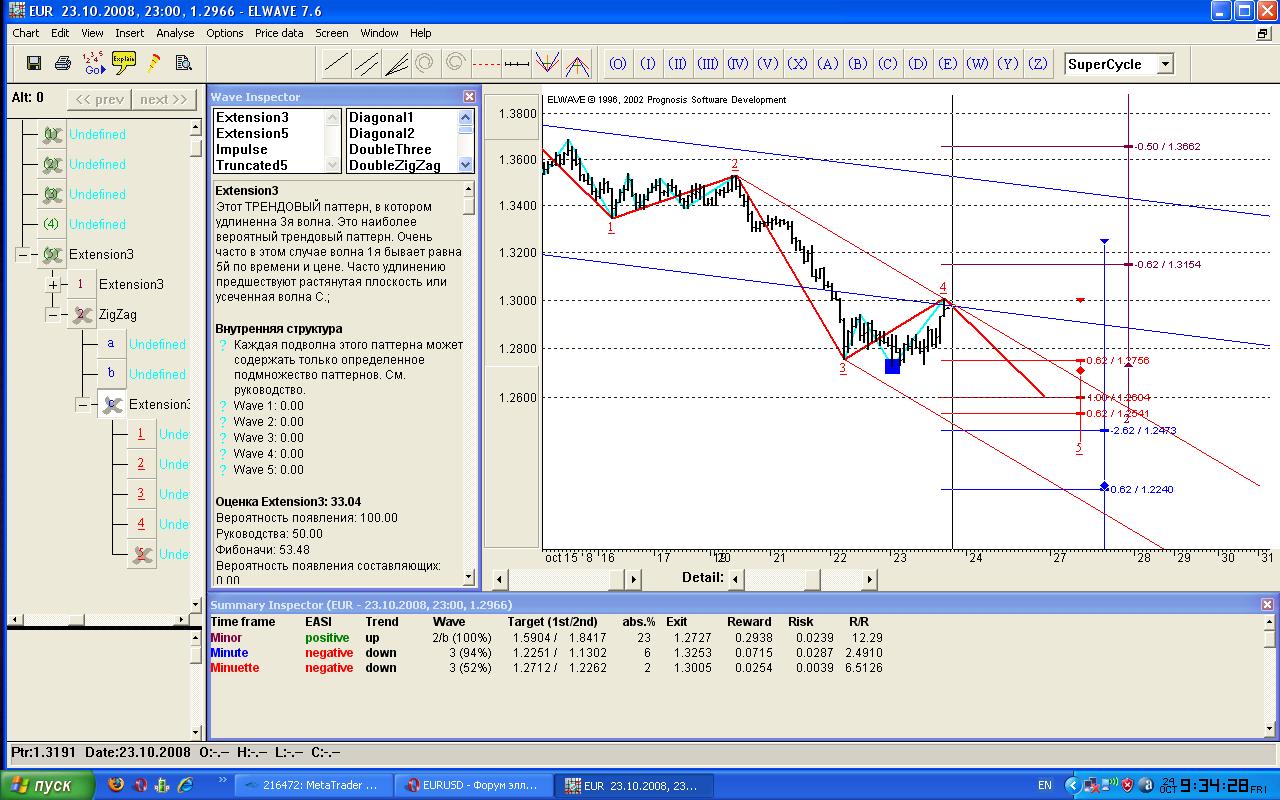This screenshot has width=1280, height=800.
Task: Collapse the wave 2 ZigZag node
Action: coord(52,315)
